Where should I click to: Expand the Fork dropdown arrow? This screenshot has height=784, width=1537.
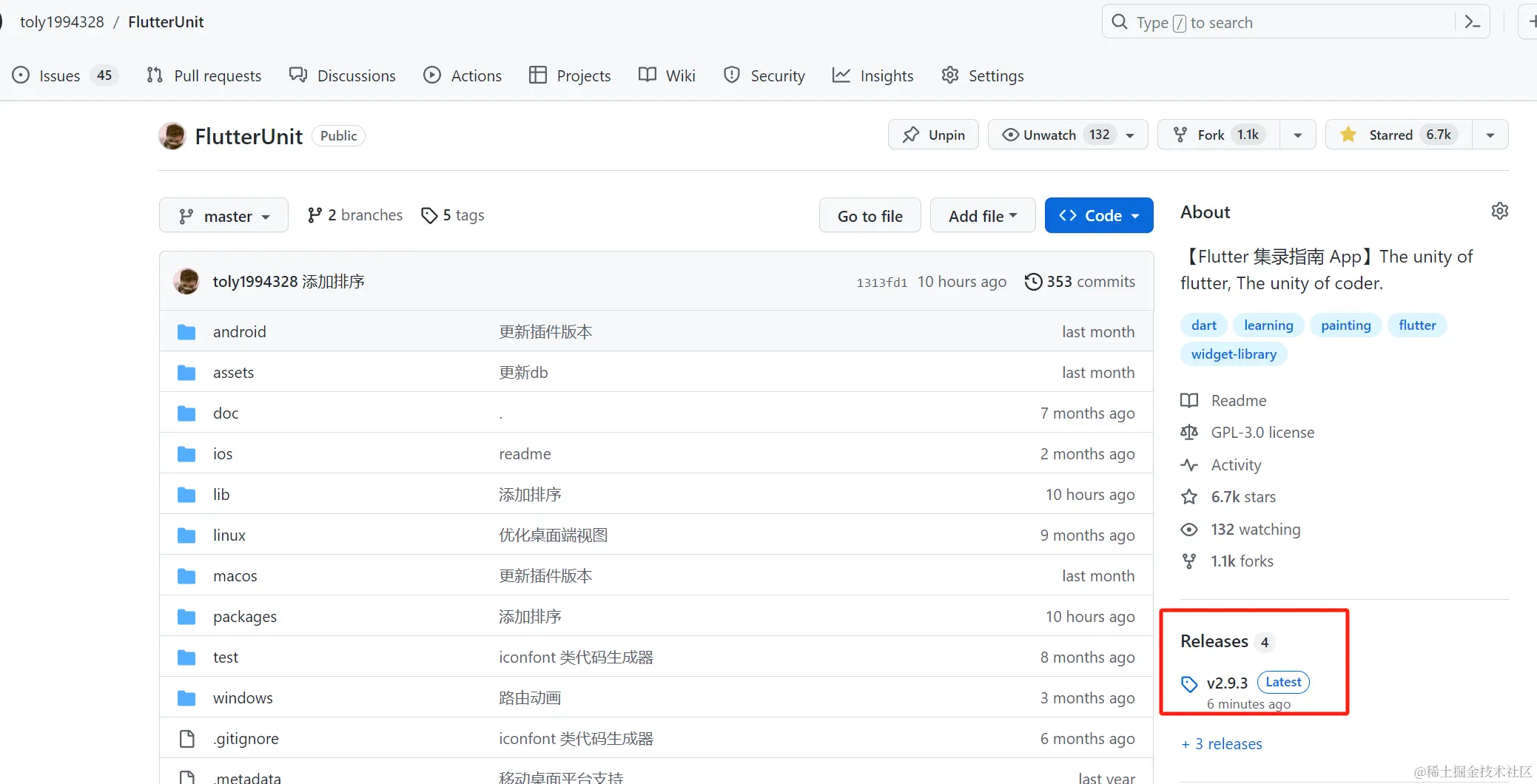[x=1298, y=135]
